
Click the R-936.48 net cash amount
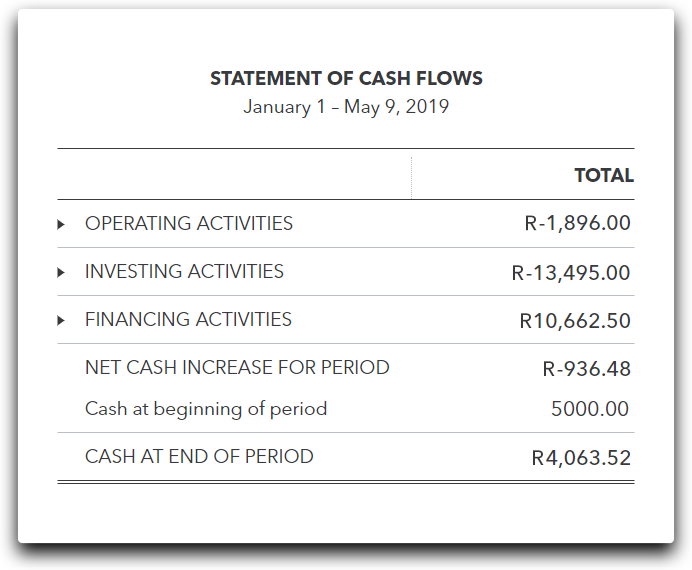click(x=586, y=369)
